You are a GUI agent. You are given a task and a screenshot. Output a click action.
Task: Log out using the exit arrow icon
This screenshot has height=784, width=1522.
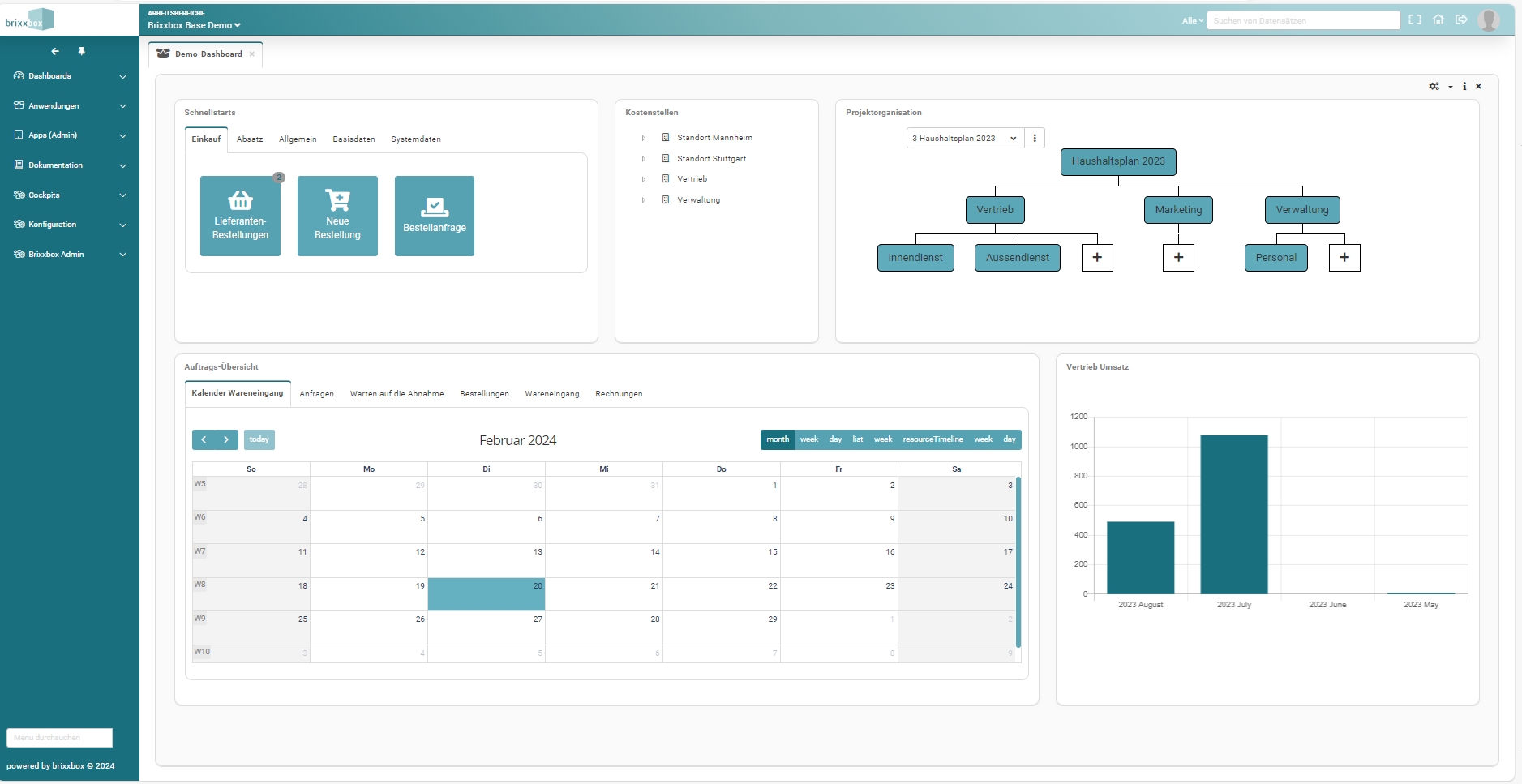[1461, 19]
